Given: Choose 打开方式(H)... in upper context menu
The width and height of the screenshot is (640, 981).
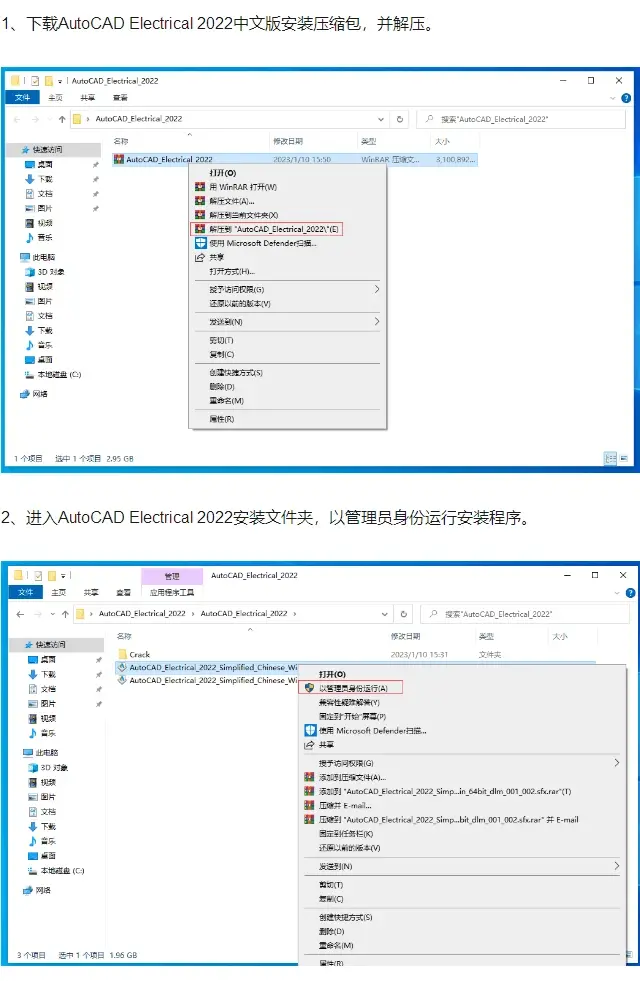Looking at the screenshot, I should [232, 272].
